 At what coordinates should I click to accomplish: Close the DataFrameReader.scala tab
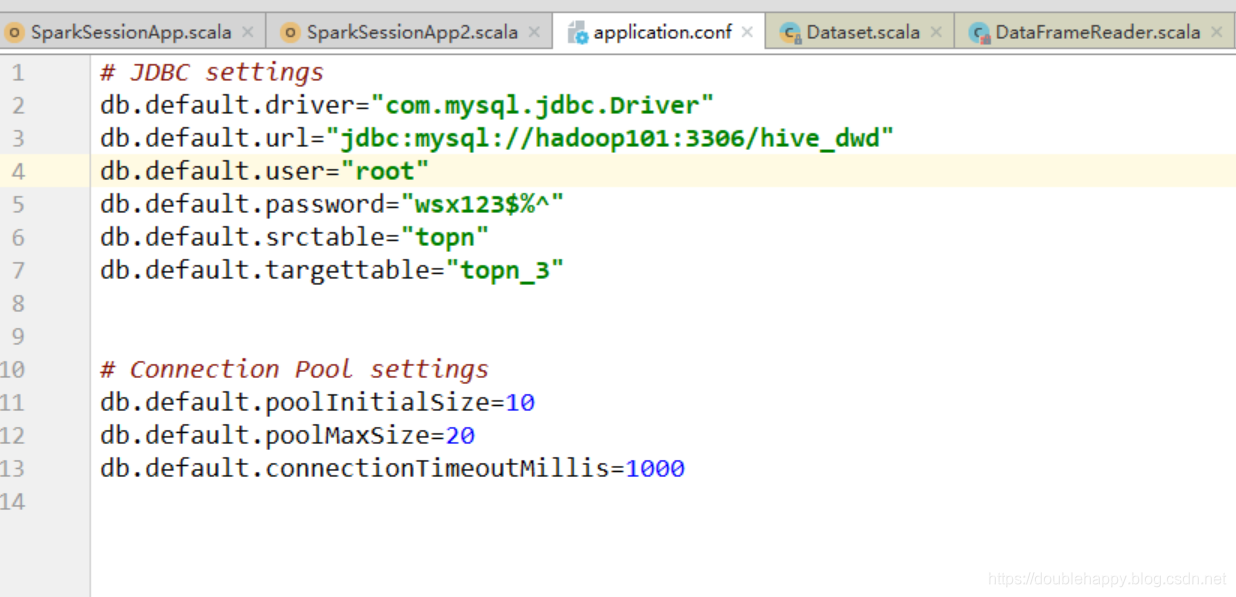[1216, 32]
